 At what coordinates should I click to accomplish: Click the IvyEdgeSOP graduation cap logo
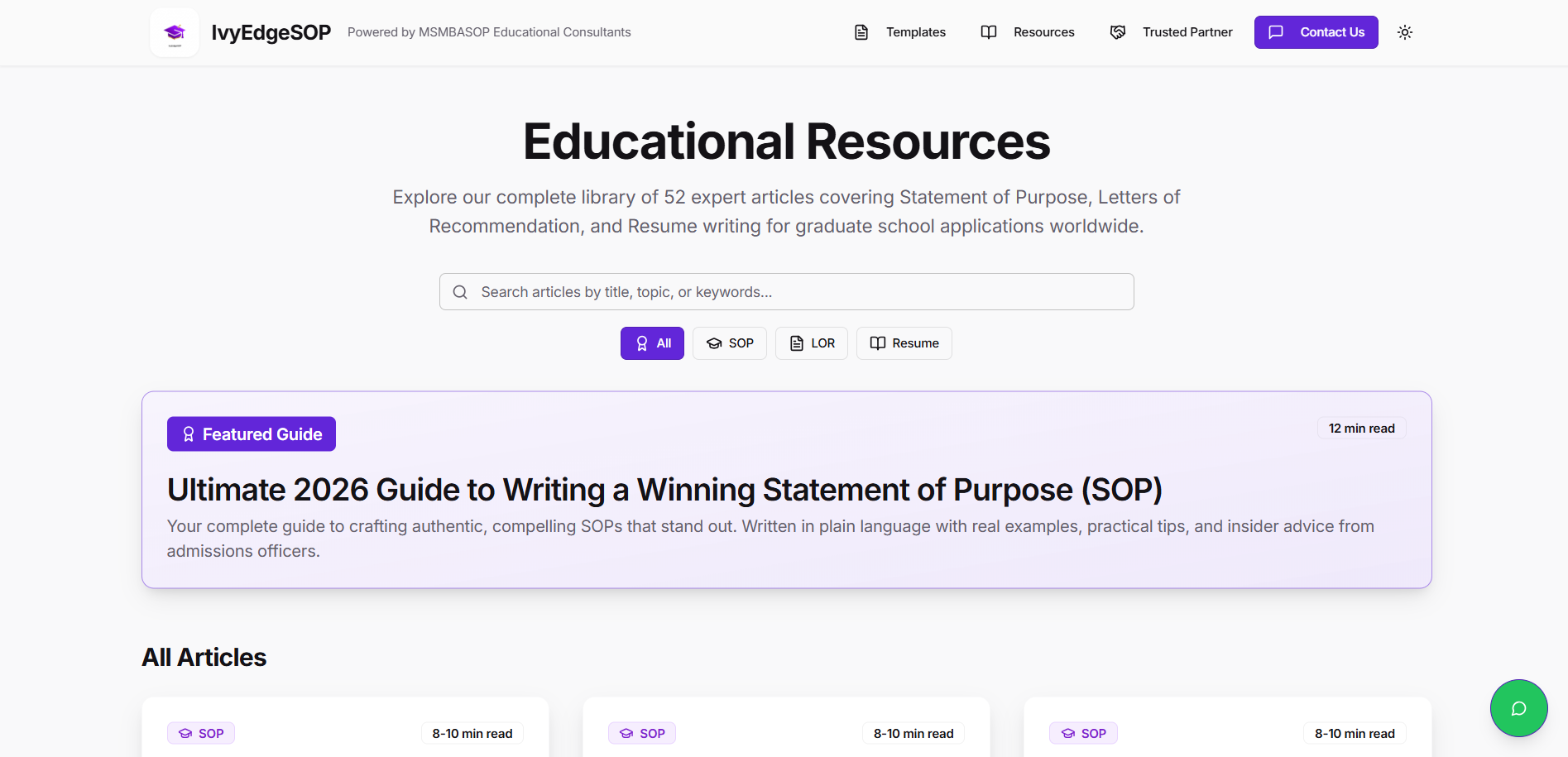pos(175,32)
